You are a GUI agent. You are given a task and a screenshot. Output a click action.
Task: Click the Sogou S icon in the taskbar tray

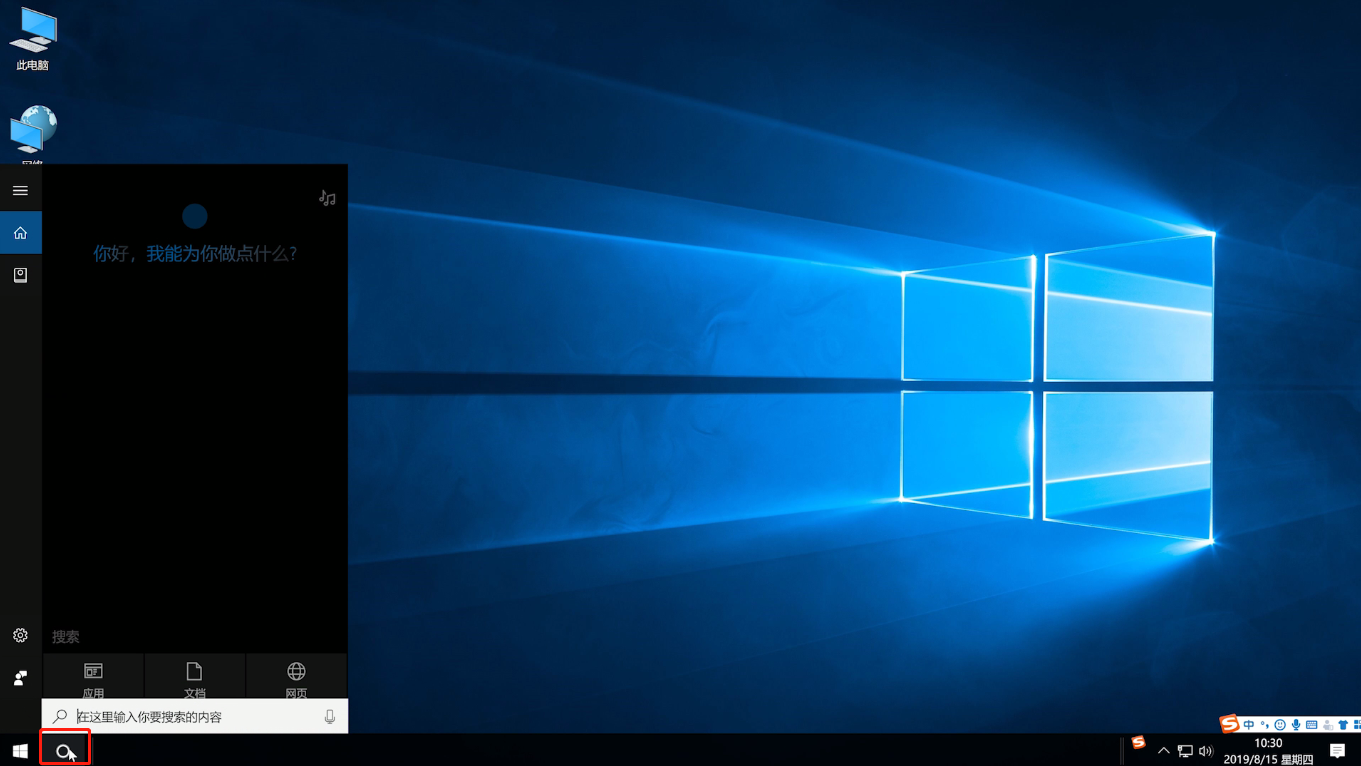click(x=1138, y=742)
